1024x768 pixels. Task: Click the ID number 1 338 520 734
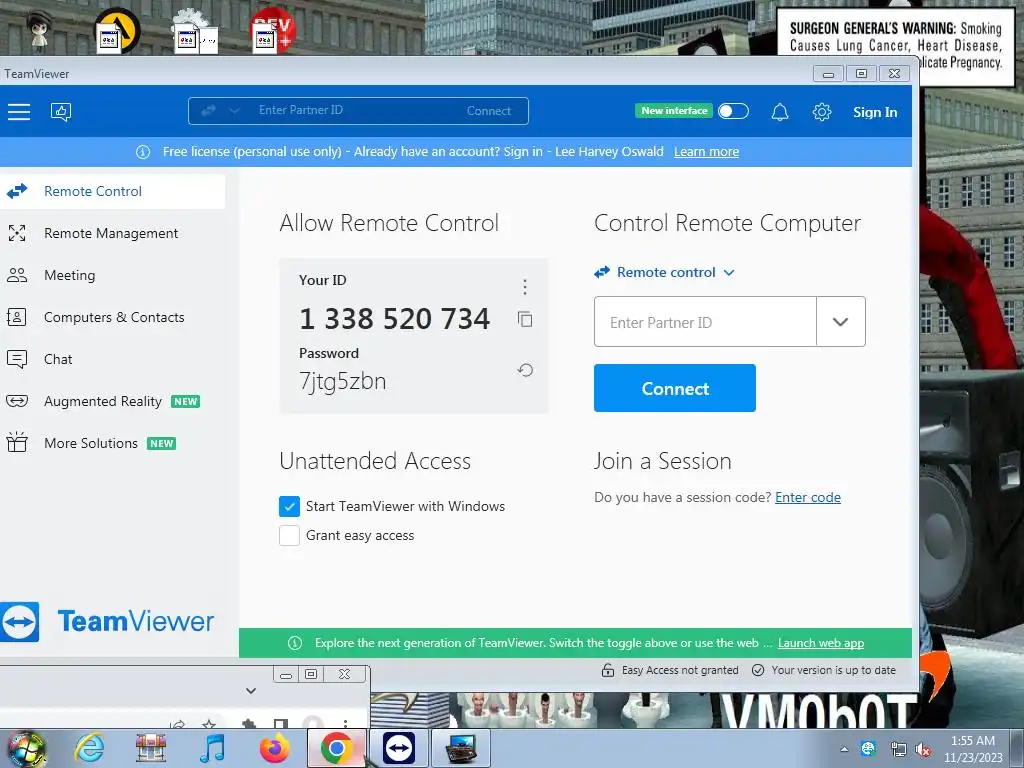394,319
